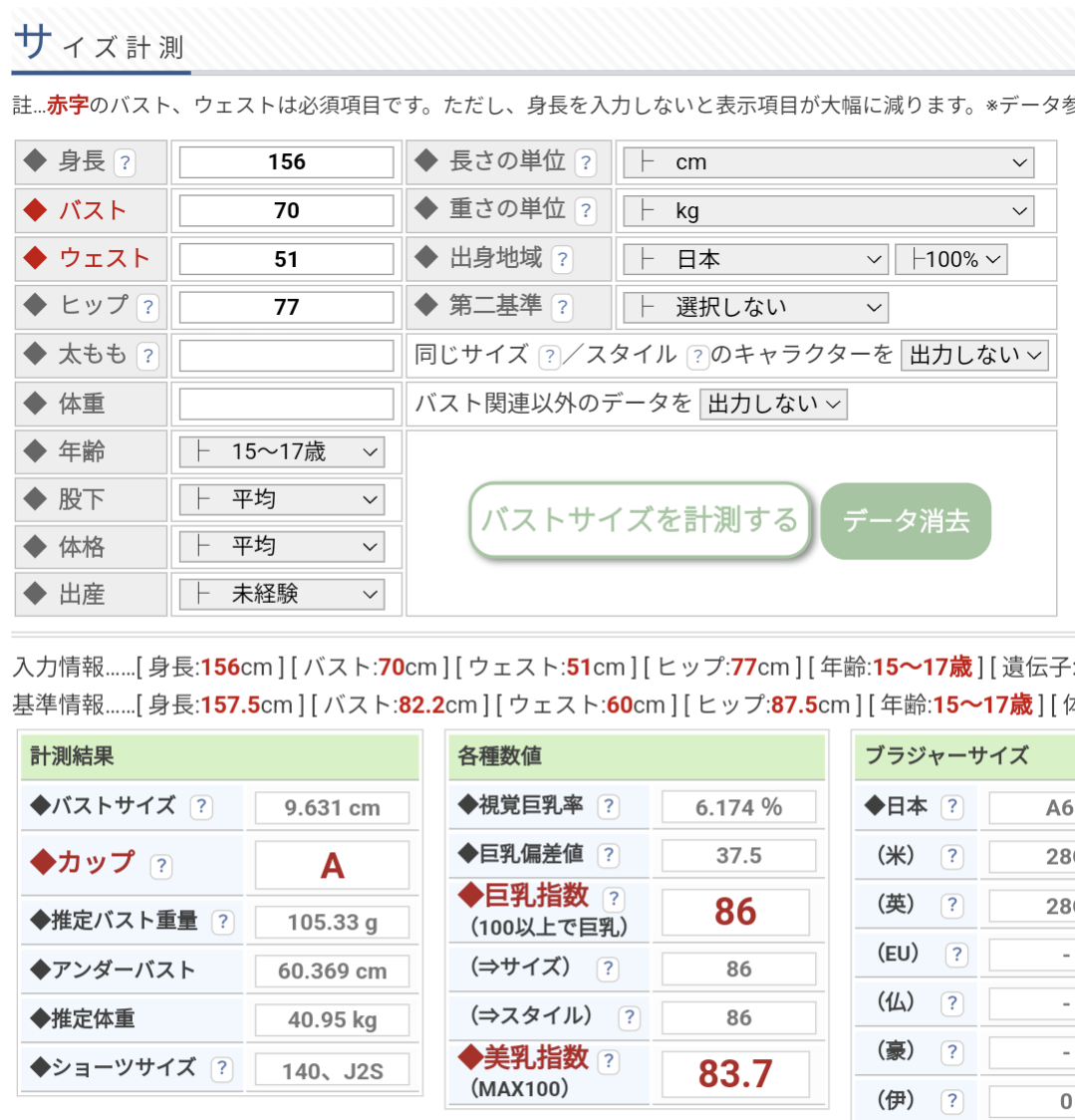Viewport: 1075px width, 1120px height.
Task: Click the empty 体重 input field
Action: (x=286, y=405)
